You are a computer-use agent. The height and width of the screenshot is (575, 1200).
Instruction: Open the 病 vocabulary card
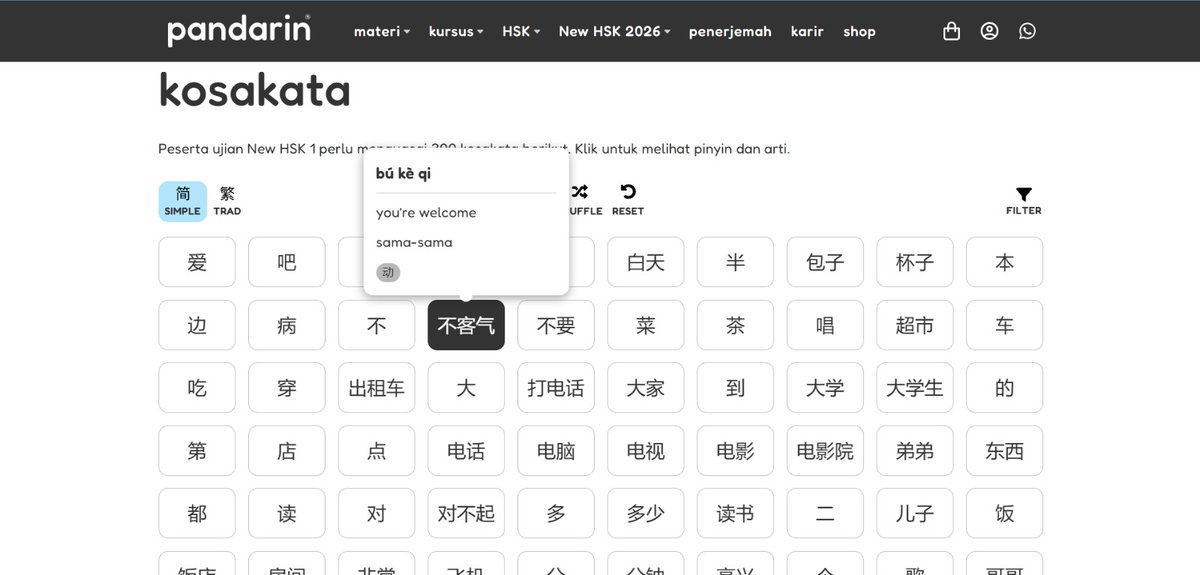287,325
